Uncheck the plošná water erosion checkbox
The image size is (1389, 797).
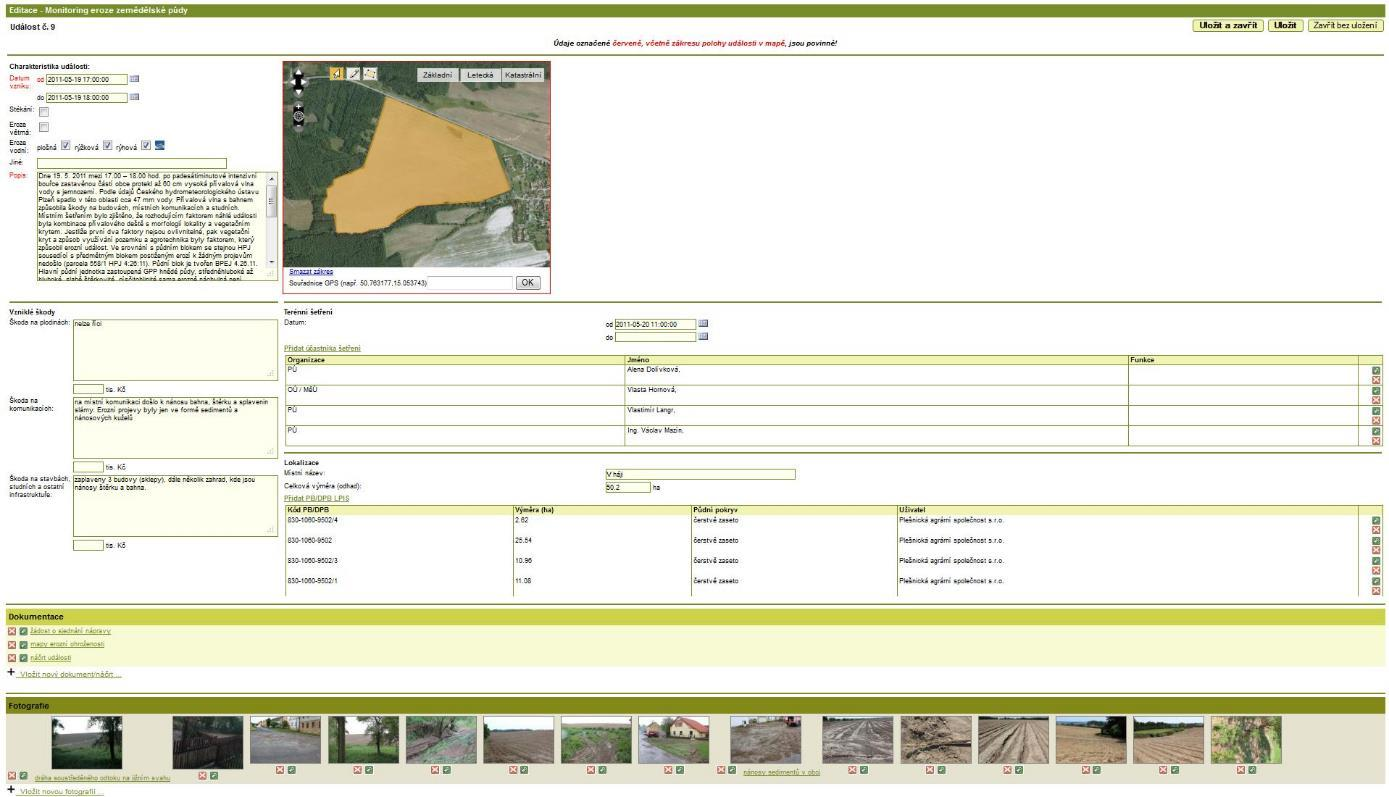(x=66, y=145)
